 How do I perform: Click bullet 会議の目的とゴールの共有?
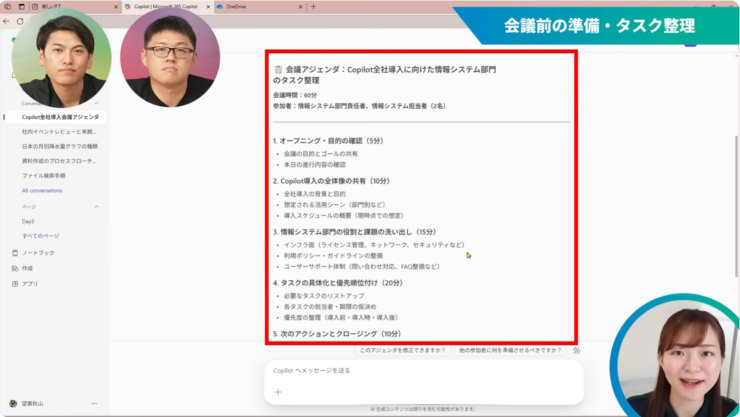point(320,154)
